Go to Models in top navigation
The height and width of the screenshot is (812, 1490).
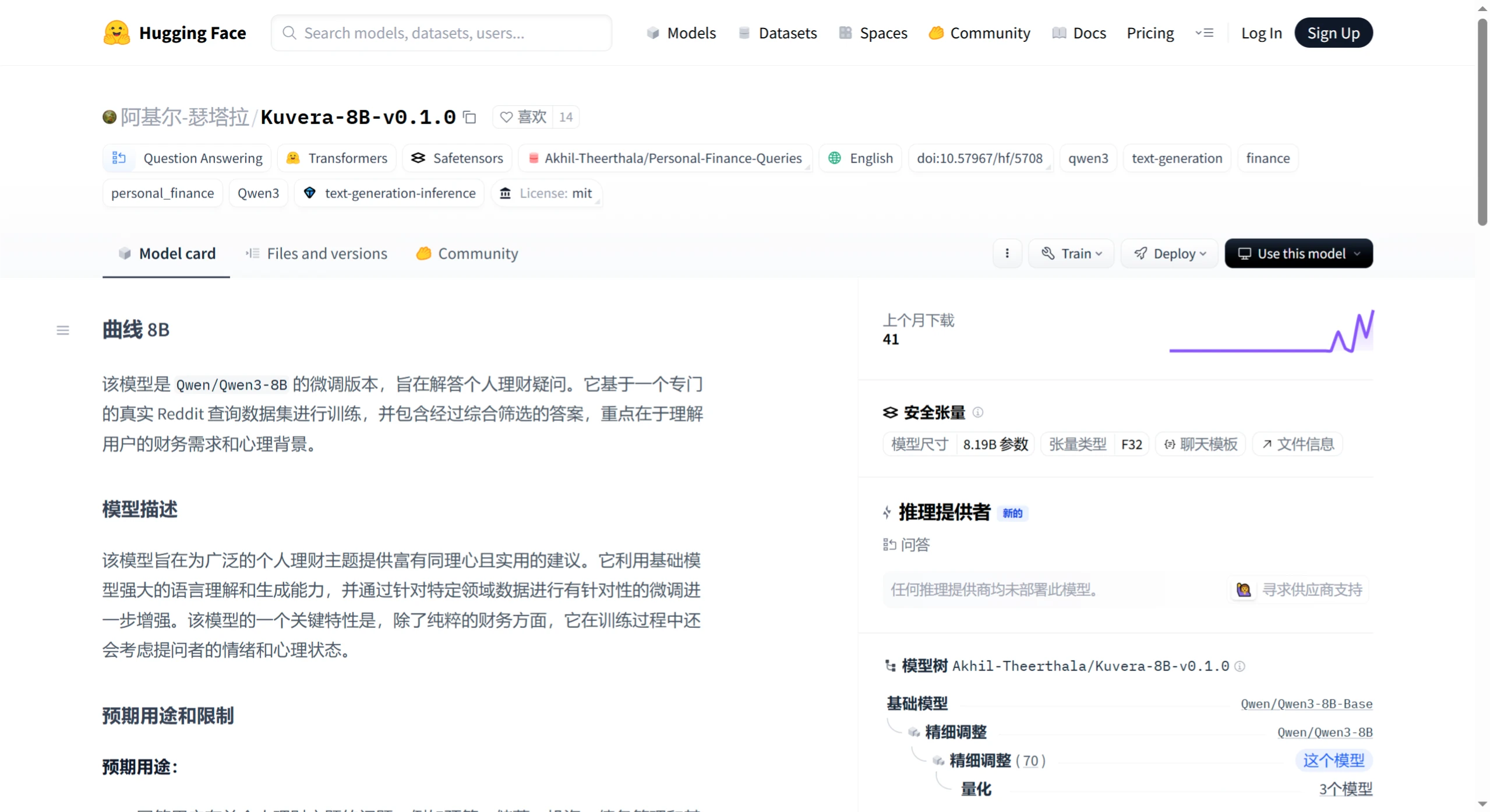(x=681, y=33)
